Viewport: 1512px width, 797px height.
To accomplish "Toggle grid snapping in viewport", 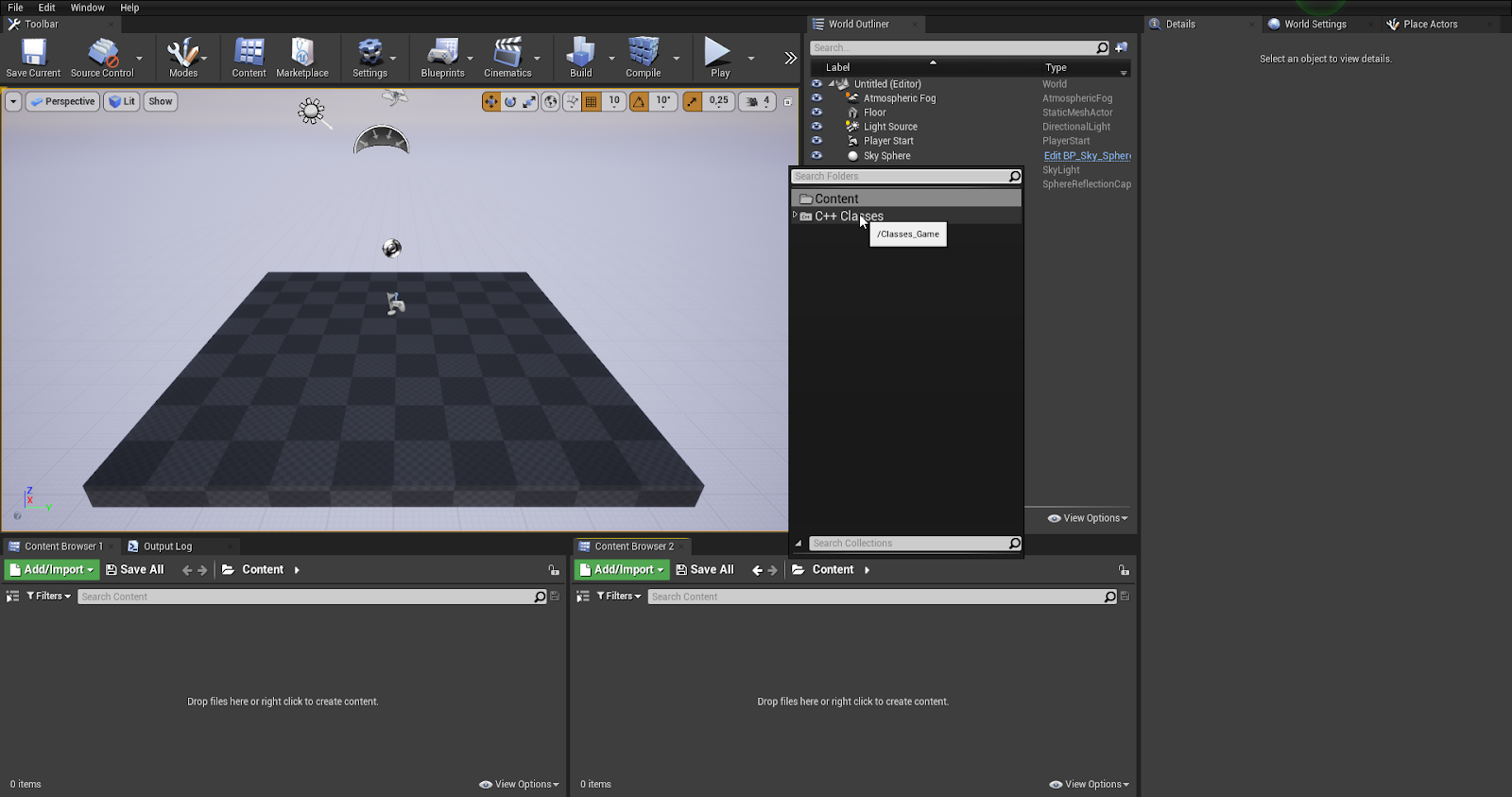I will (x=592, y=101).
